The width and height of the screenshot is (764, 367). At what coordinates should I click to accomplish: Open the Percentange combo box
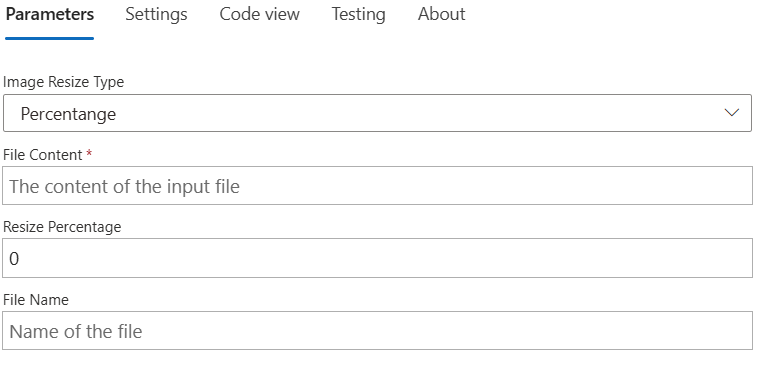click(377, 113)
